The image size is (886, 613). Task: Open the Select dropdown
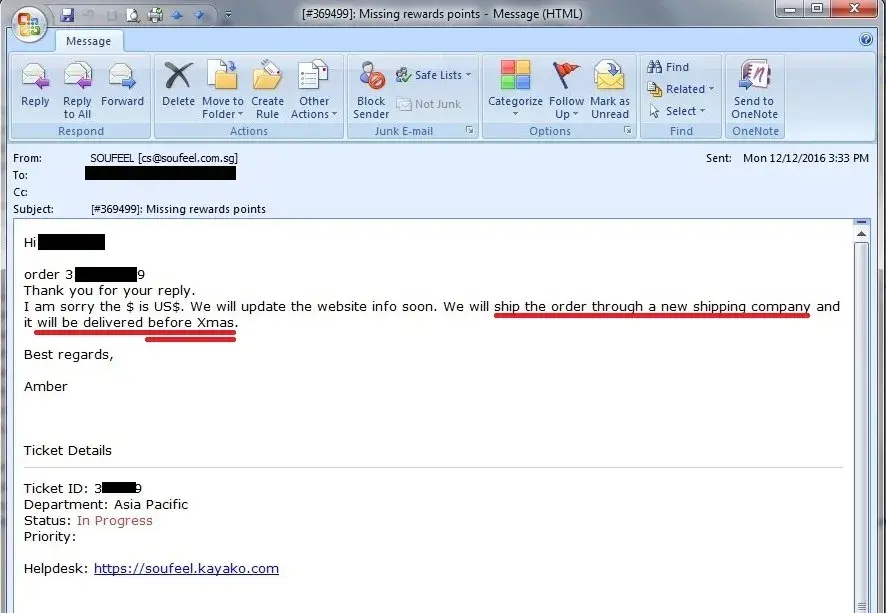coord(677,111)
